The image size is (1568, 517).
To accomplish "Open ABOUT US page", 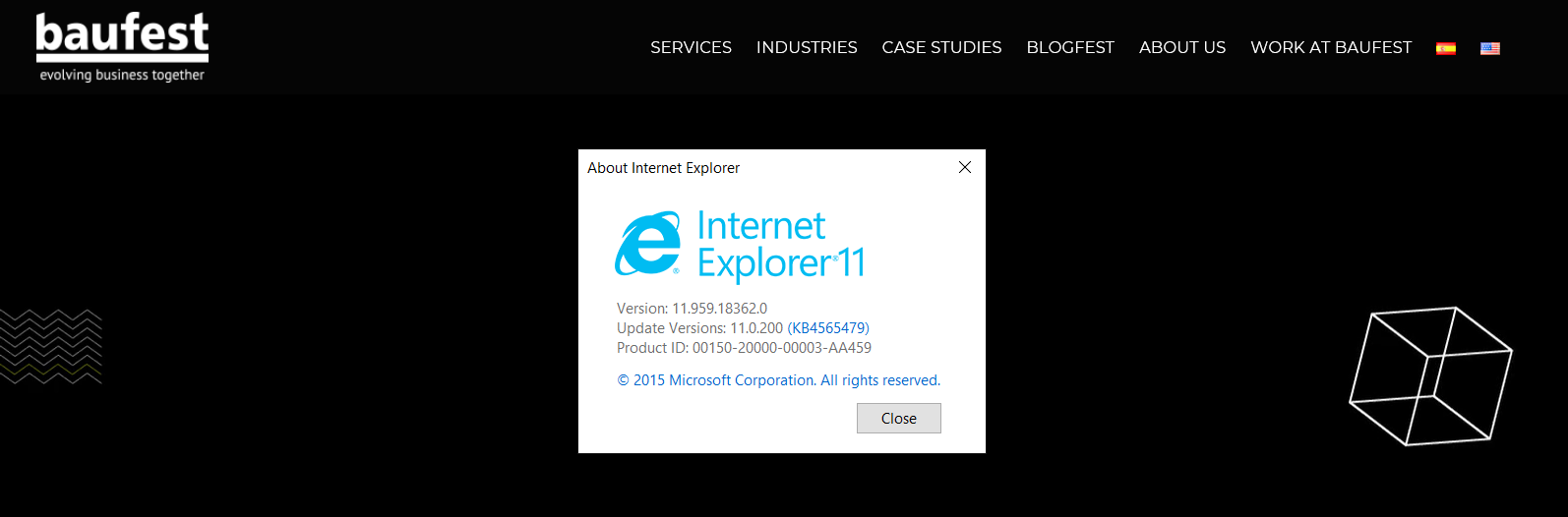I will 1182,47.
